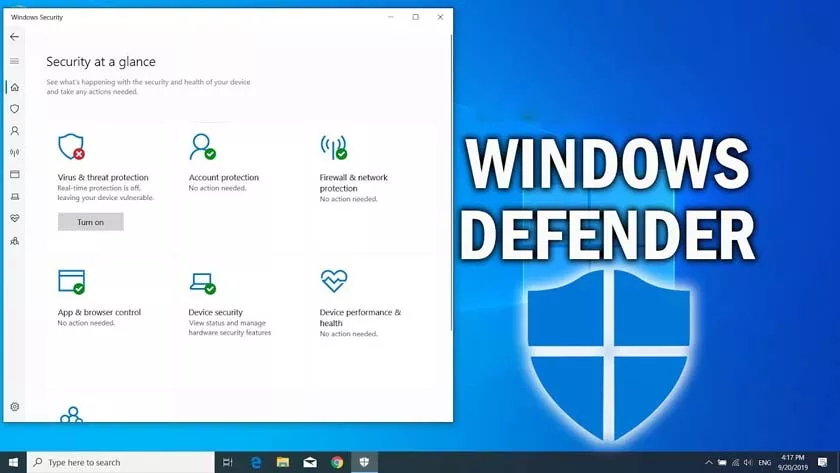Open App & browser control heading
840x473 pixels.
pos(99,312)
